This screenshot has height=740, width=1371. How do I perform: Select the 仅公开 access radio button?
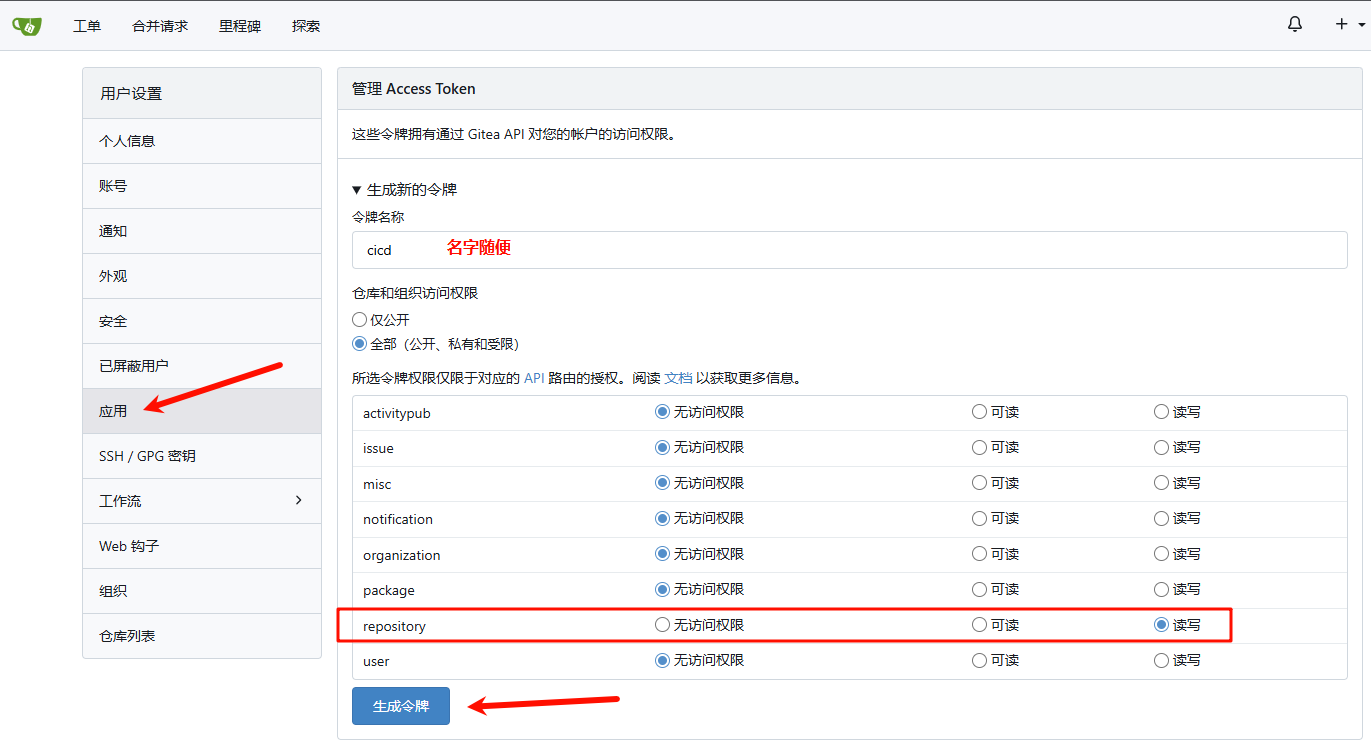[359, 318]
